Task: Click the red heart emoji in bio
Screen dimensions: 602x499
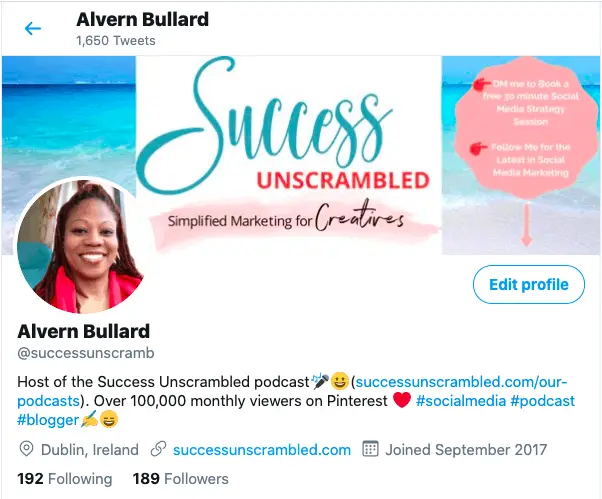Action: (x=402, y=400)
